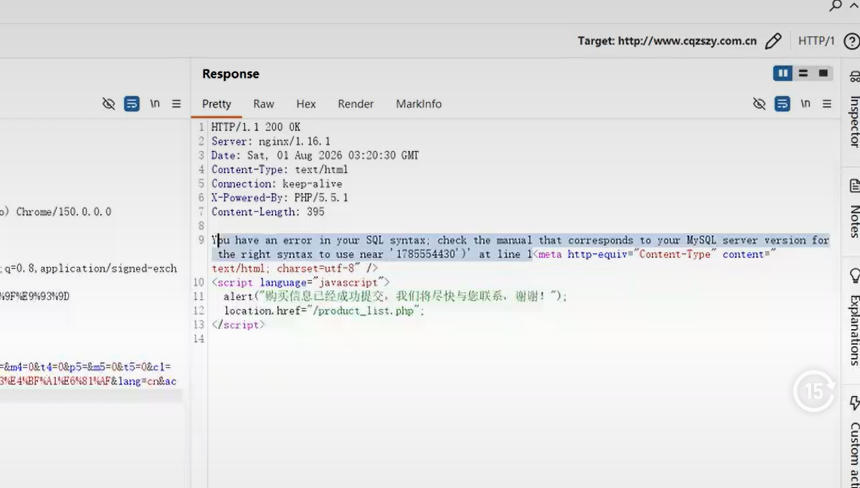Click 'Content-Type: text/html' header line
Screen dimensions: 860x488
(x=280, y=170)
